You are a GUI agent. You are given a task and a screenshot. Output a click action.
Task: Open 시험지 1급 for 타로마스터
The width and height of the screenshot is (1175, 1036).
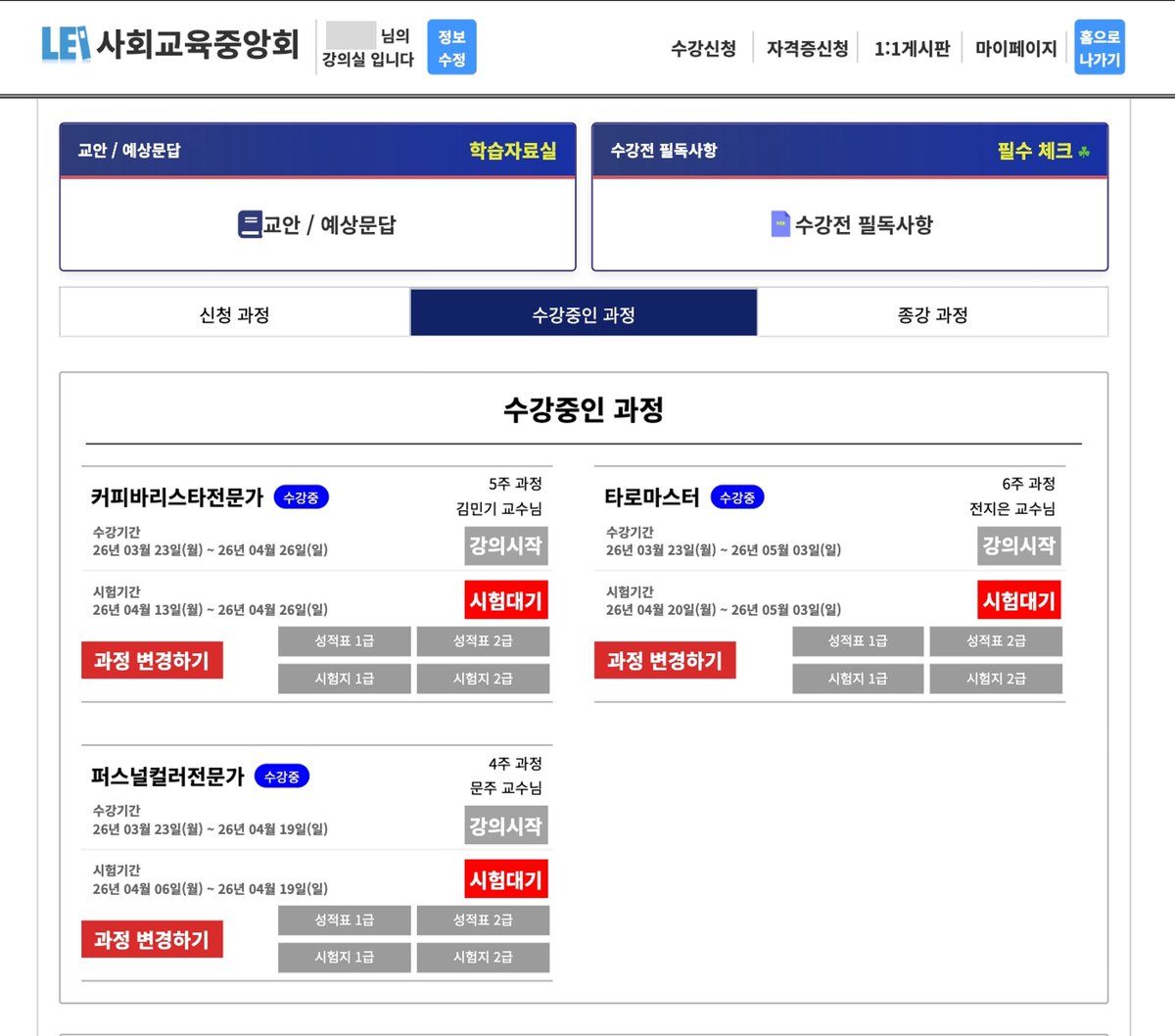(858, 679)
